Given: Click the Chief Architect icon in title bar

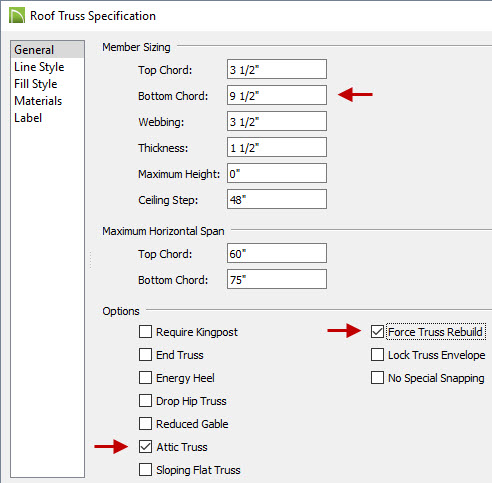Looking at the screenshot, I should (17, 16).
